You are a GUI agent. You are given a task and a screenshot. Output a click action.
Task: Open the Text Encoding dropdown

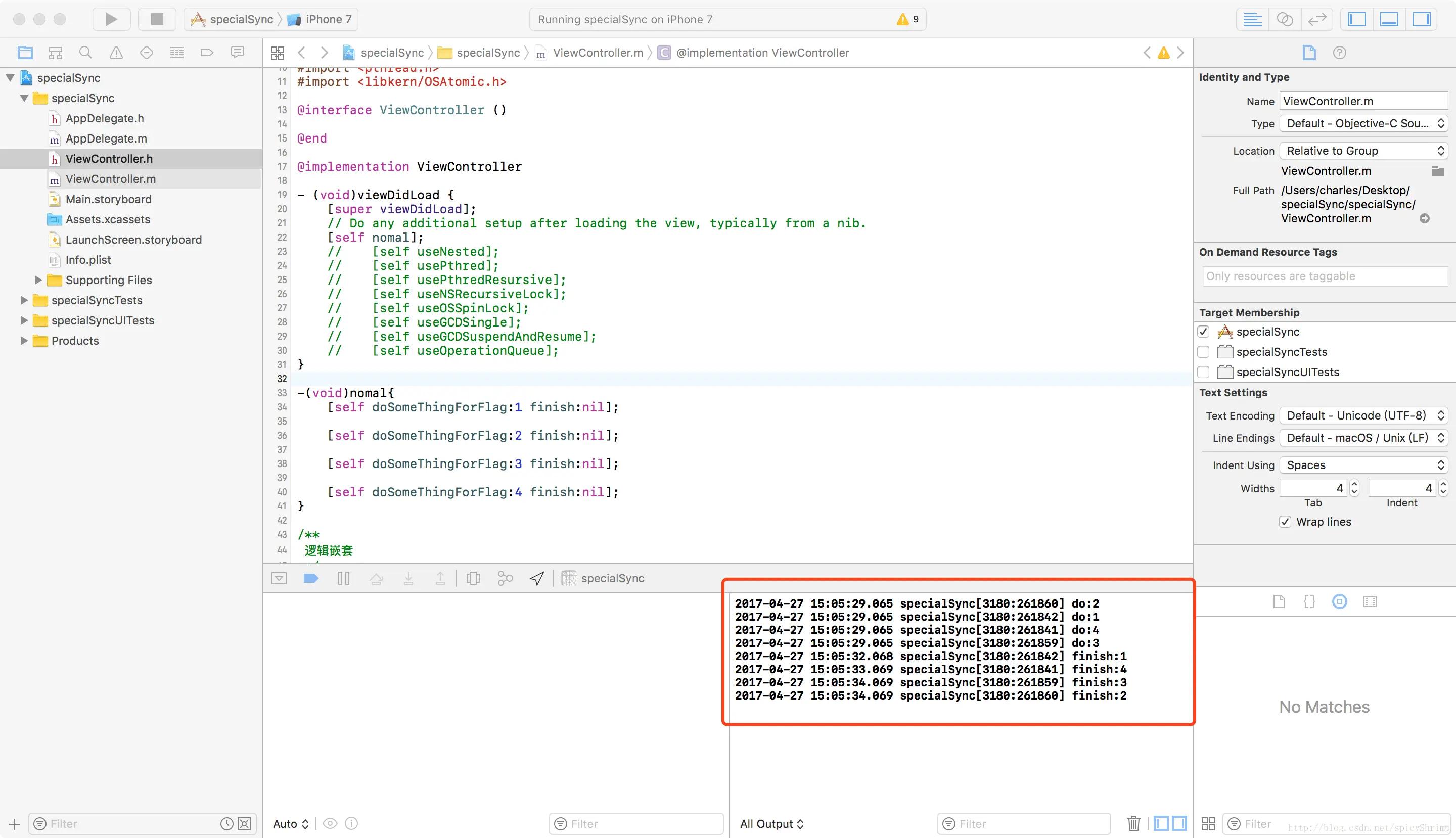pyautogui.click(x=1363, y=415)
